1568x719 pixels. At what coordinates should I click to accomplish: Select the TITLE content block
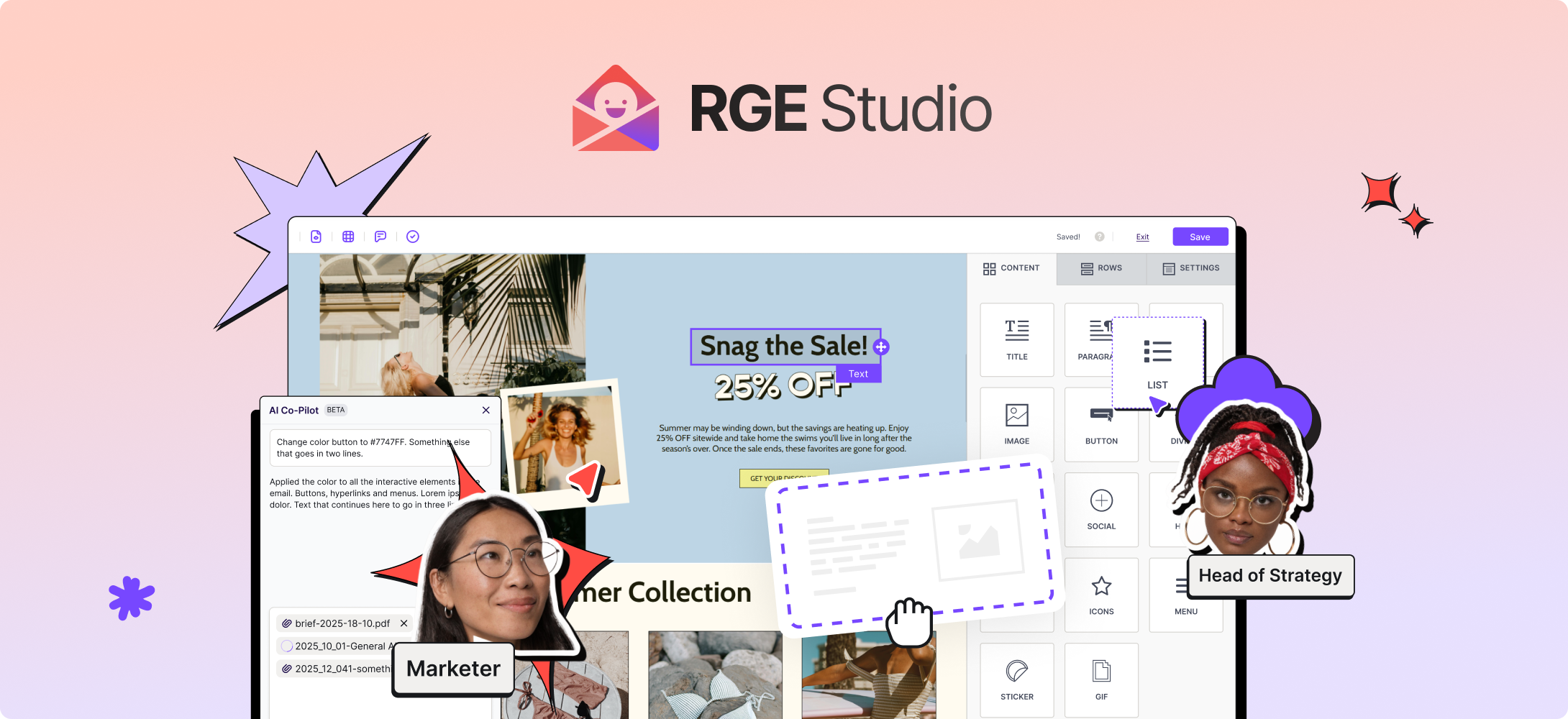[x=1017, y=339]
